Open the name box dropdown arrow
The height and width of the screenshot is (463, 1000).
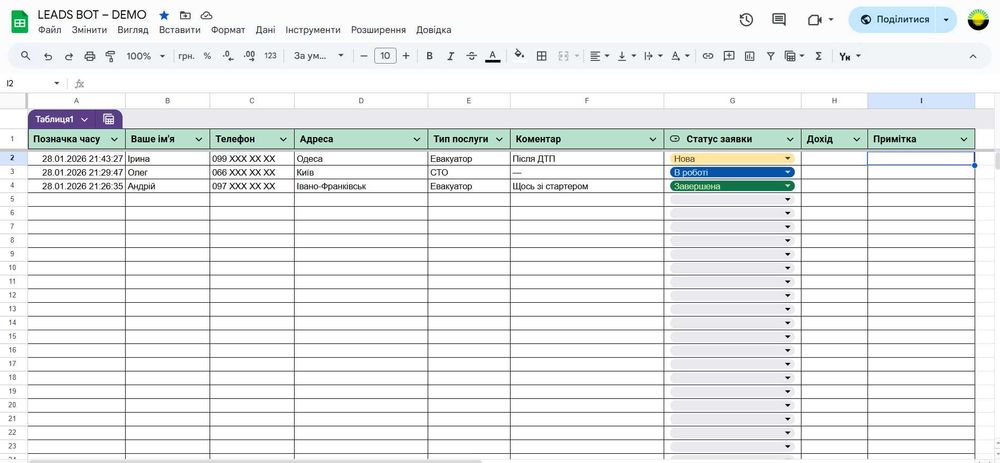(x=57, y=84)
